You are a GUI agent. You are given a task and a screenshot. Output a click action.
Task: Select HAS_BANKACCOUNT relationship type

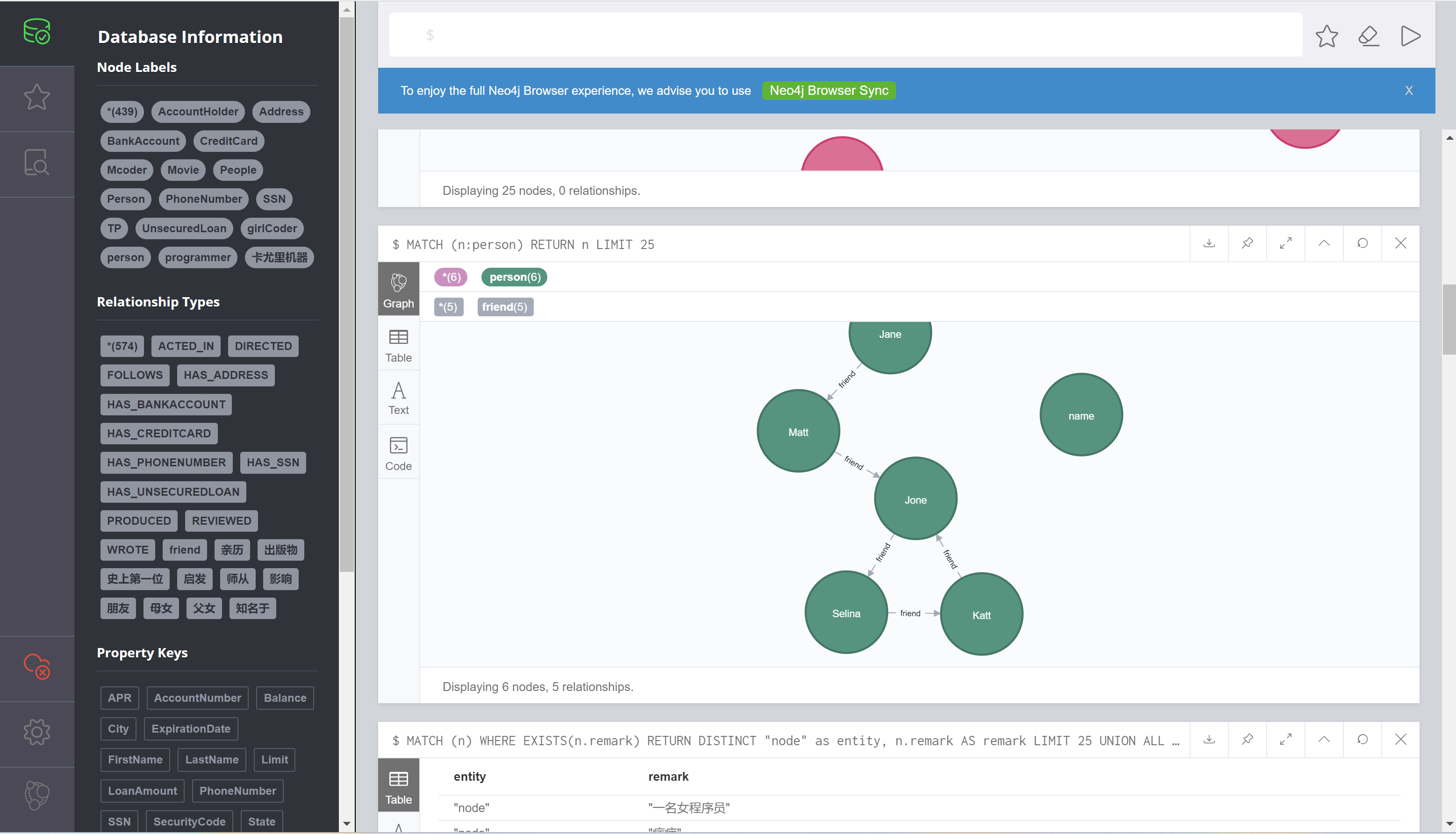click(166, 405)
